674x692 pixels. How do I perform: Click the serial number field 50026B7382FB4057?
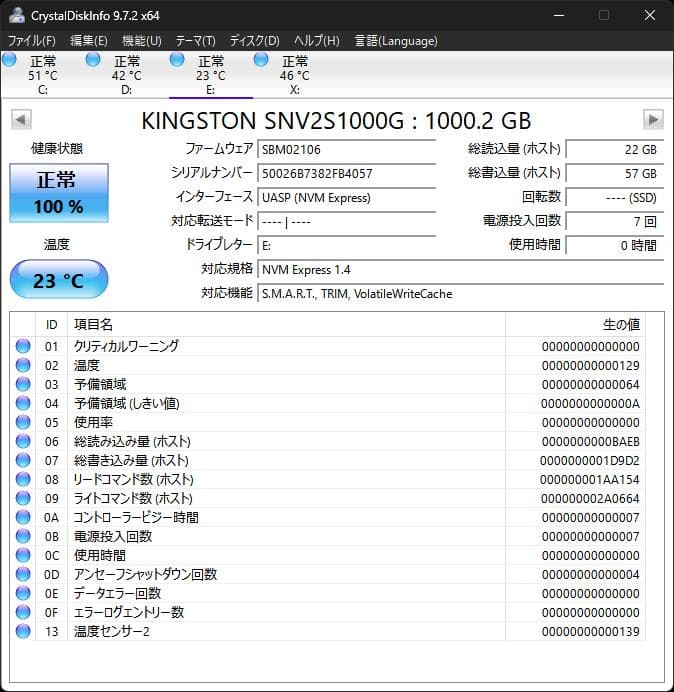click(x=346, y=173)
